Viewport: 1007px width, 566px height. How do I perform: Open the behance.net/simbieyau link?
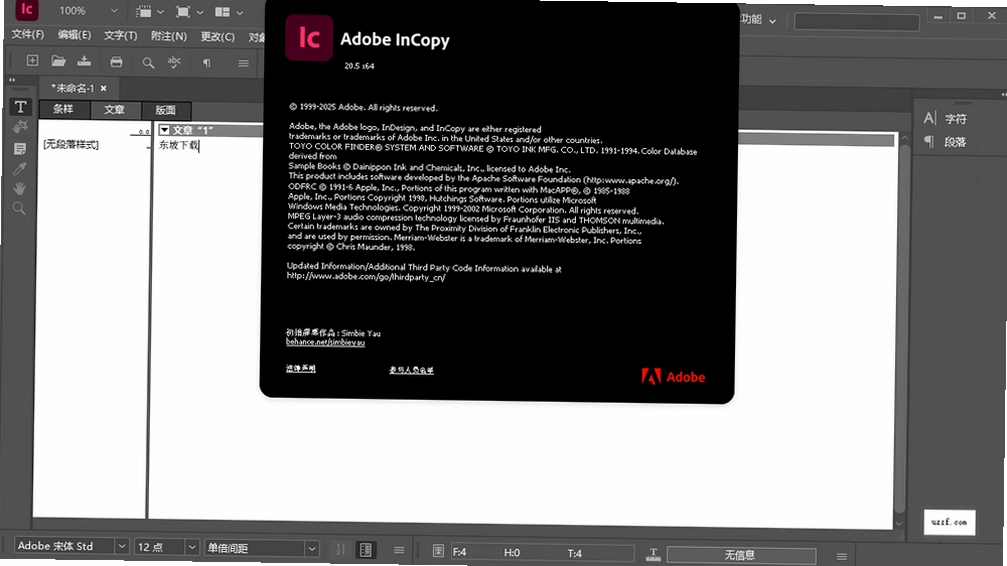click(325, 342)
